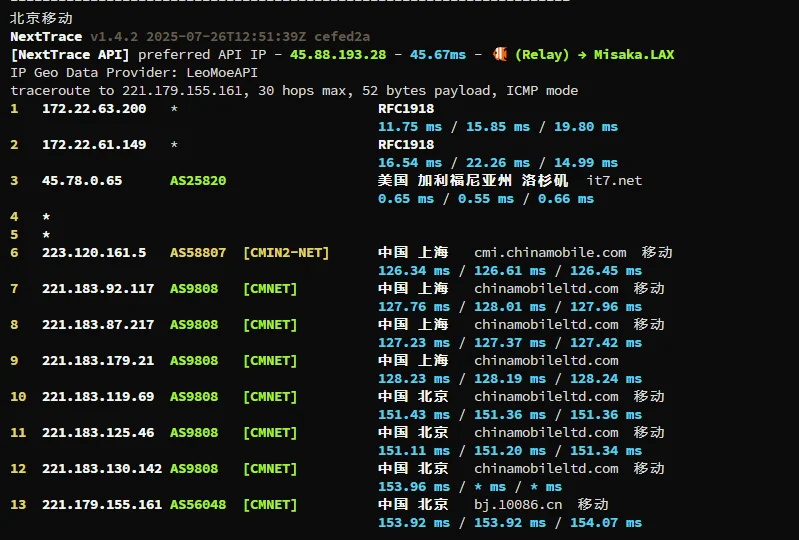Click the [CMIN2-NET] network tag
The width and height of the screenshot is (799, 540).
pos(286,253)
